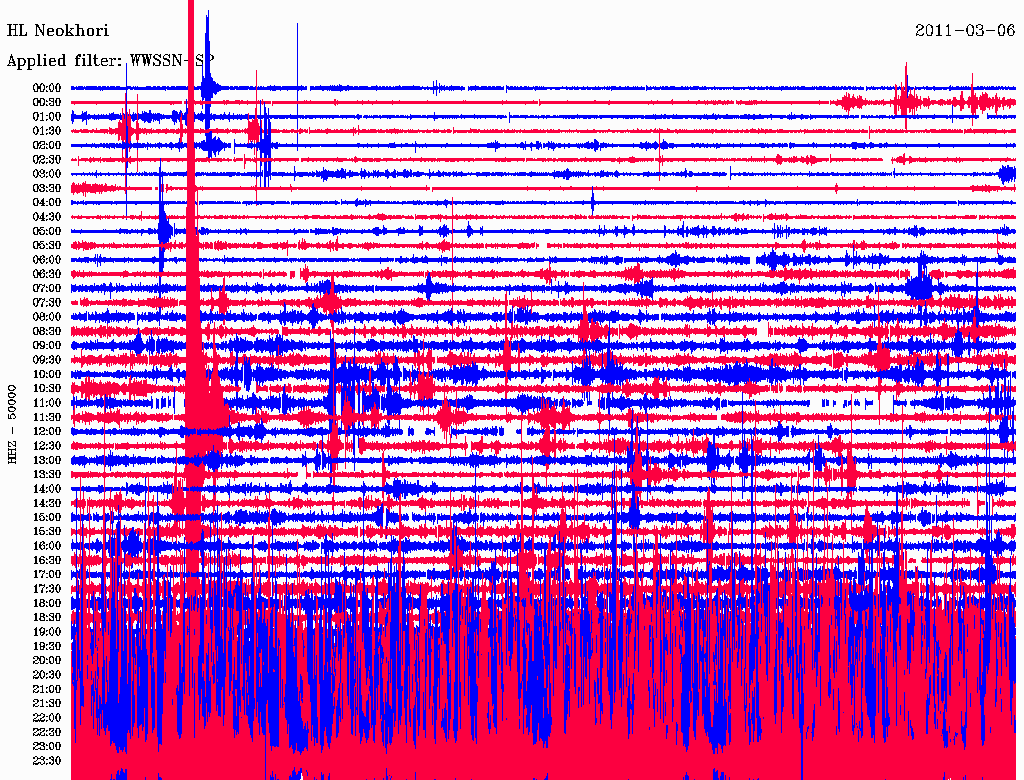Select the 13:00 time label
Viewport: 1024px width, 780px height.
[x=47, y=461]
